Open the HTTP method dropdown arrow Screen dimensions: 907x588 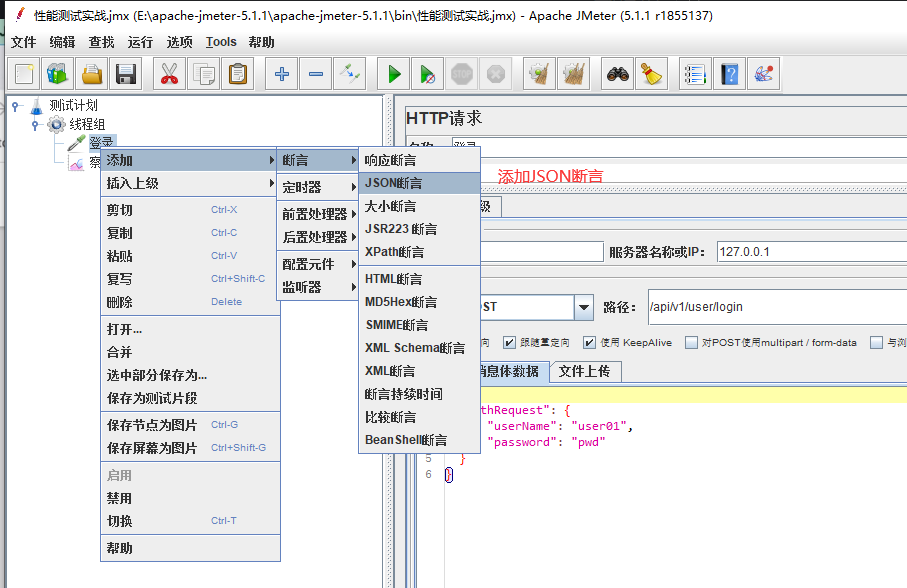584,307
